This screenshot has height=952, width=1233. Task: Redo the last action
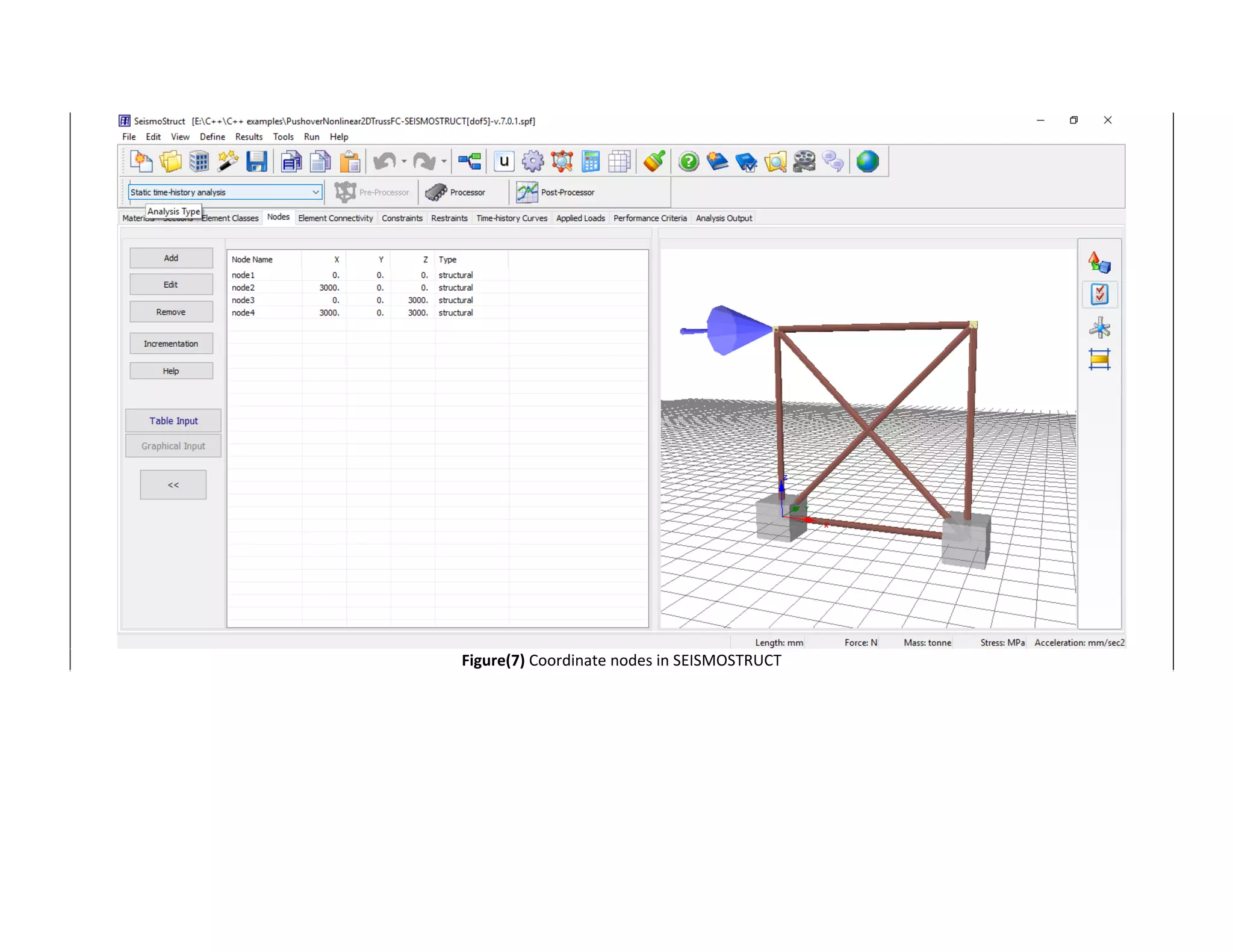coord(424,161)
